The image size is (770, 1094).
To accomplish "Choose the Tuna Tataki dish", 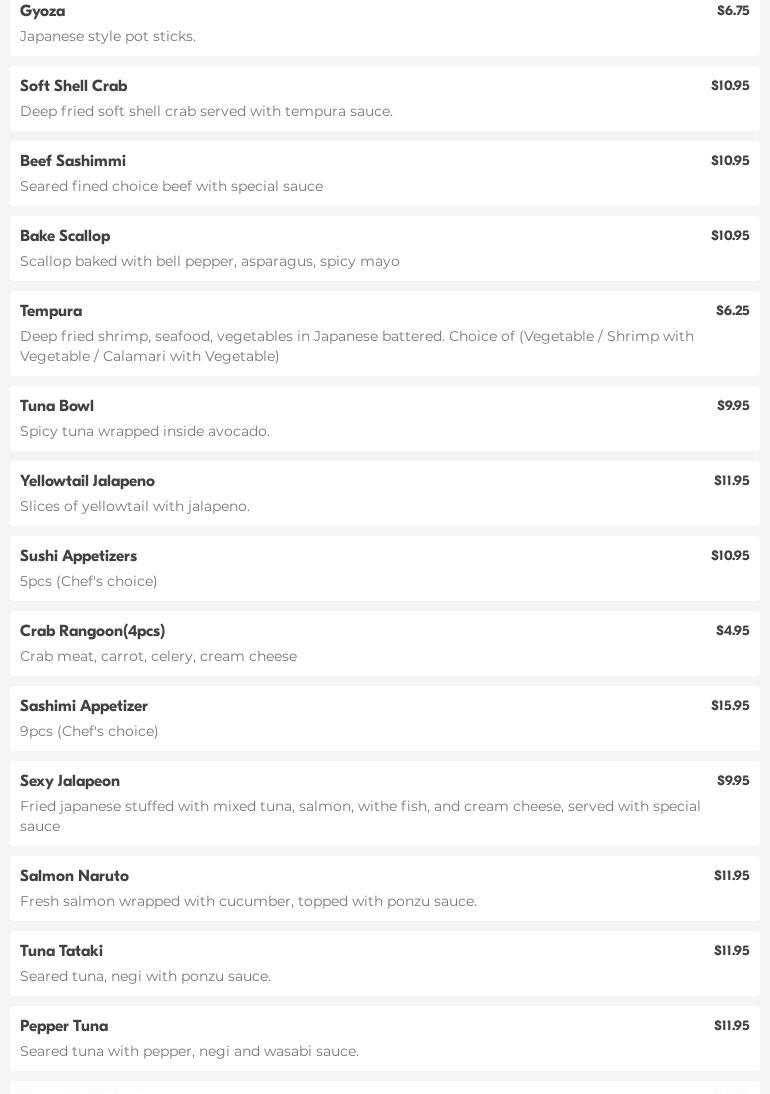I will coord(61,951).
